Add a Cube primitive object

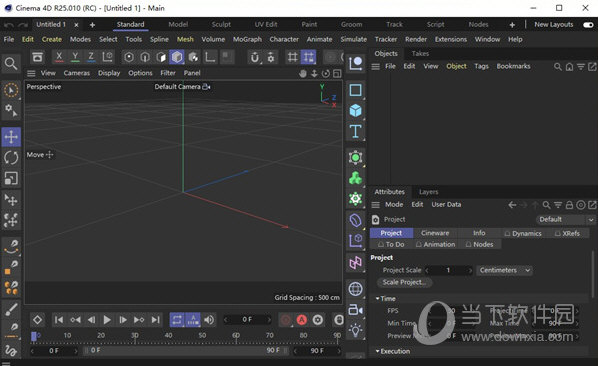click(355, 111)
